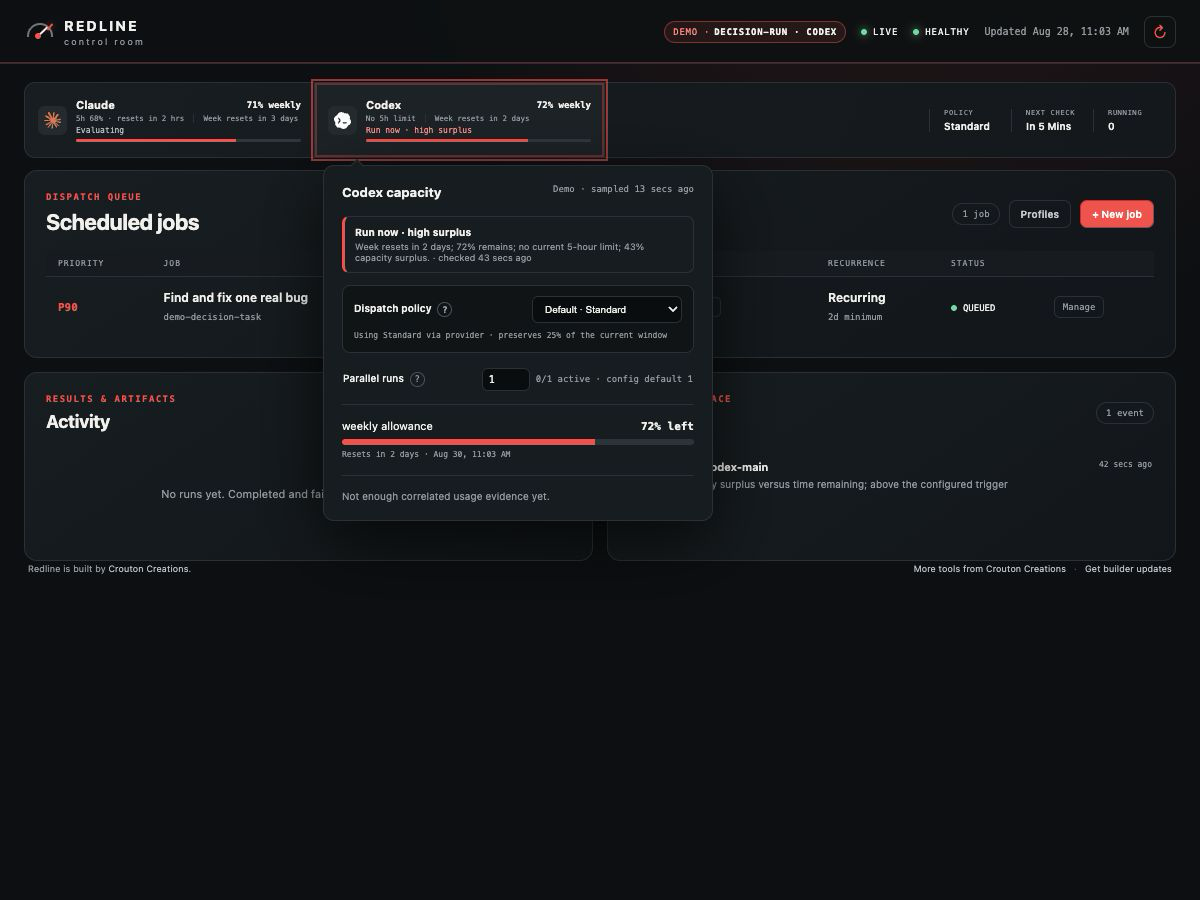Viewport: 1200px width, 900px height.
Task: Click the RUNNING count value 0
Action: click(x=1111, y=126)
